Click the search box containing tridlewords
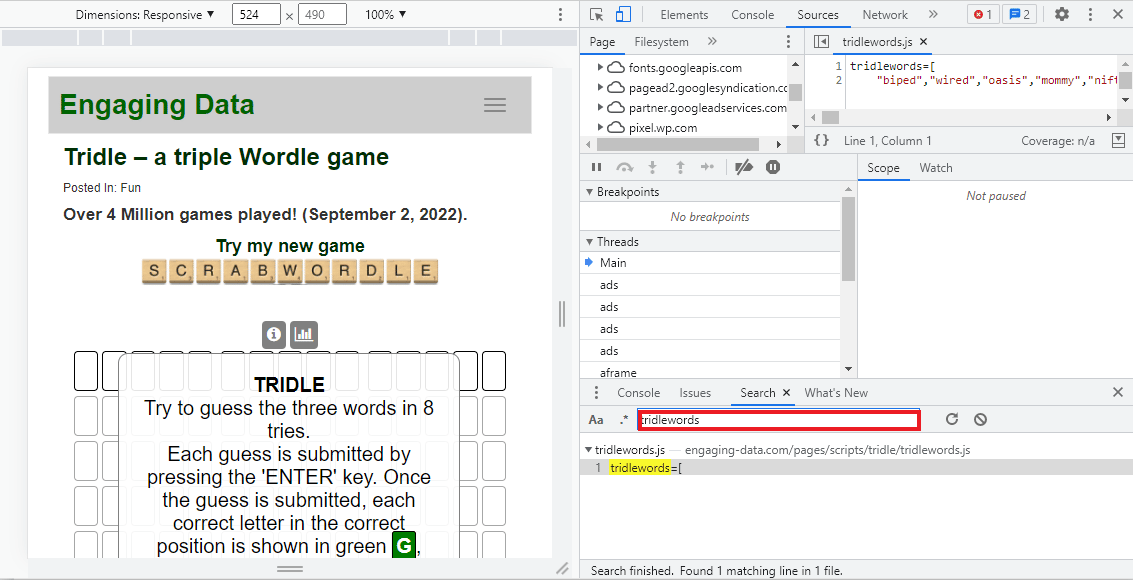 pos(778,420)
